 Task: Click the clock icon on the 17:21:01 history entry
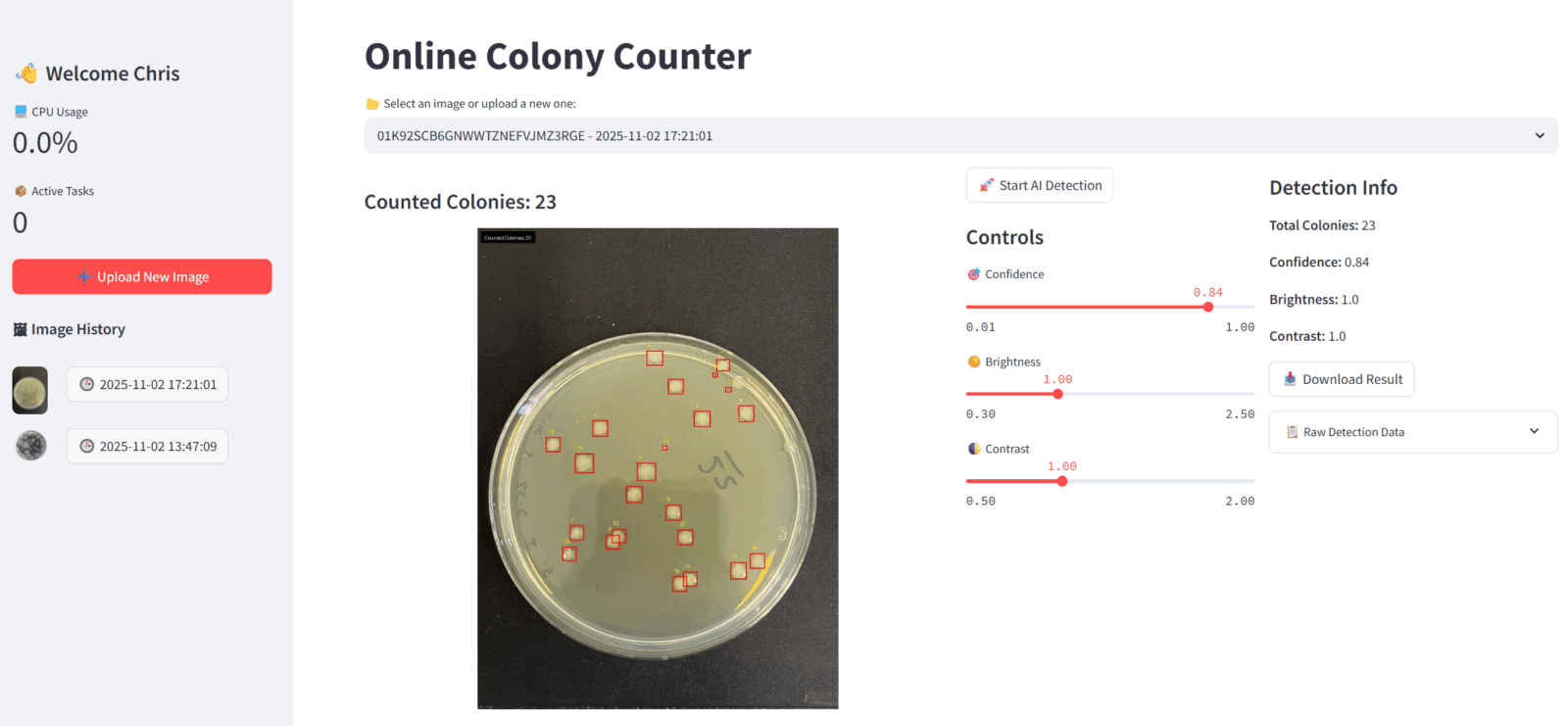point(86,384)
